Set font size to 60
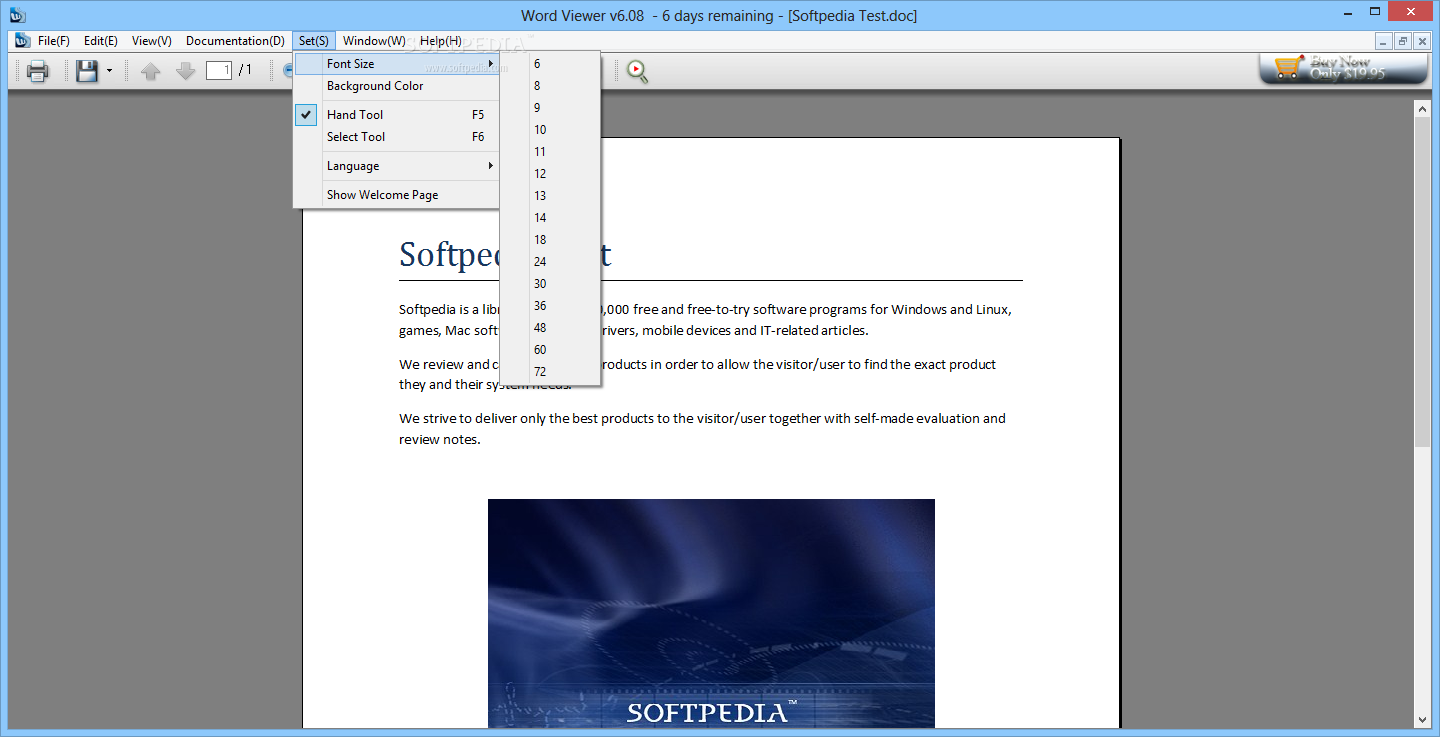 [x=550, y=350]
